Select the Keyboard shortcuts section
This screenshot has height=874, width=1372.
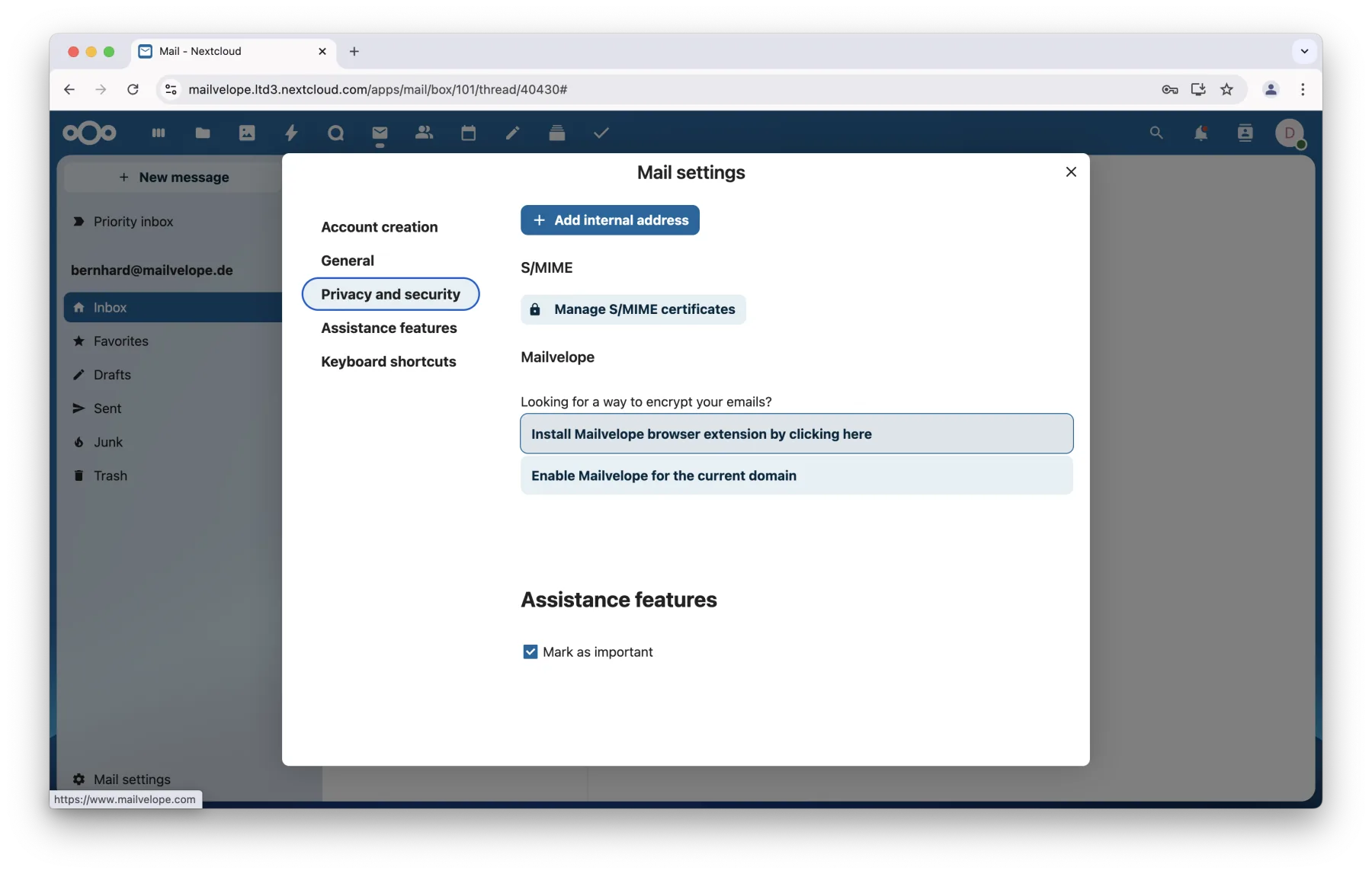388,361
